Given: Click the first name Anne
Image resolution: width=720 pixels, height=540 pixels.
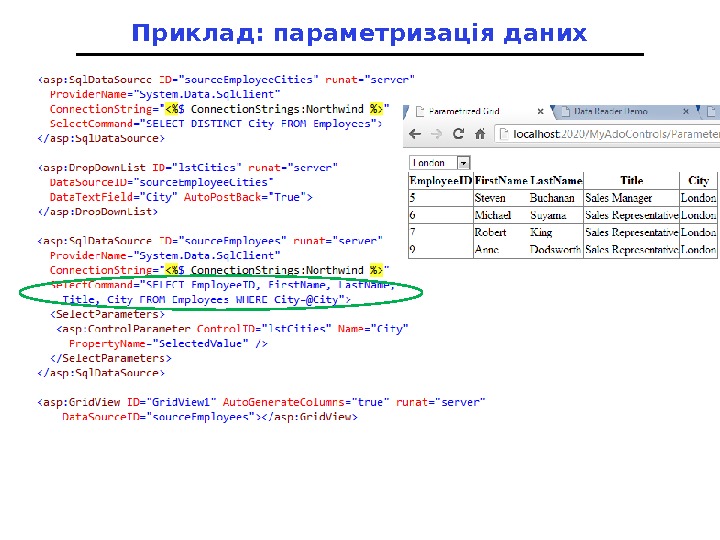Looking at the screenshot, I should 487,249.
